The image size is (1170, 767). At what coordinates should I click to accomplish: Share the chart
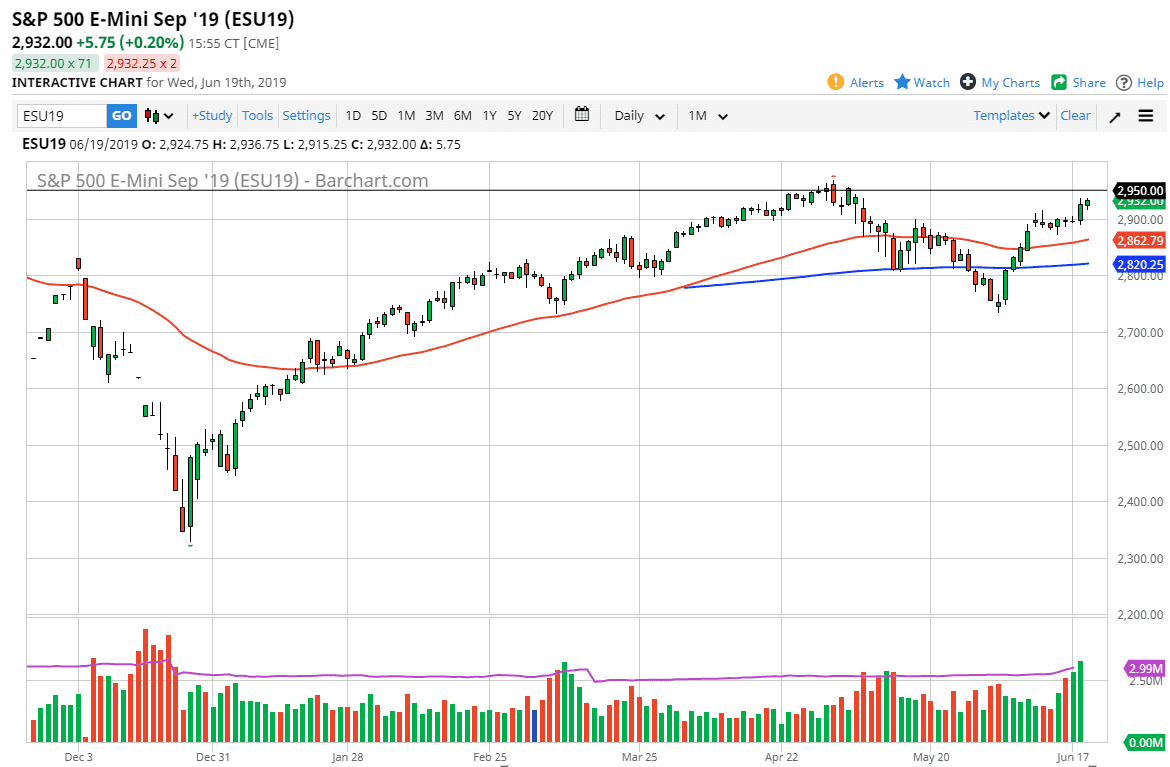(x=1078, y=83)
